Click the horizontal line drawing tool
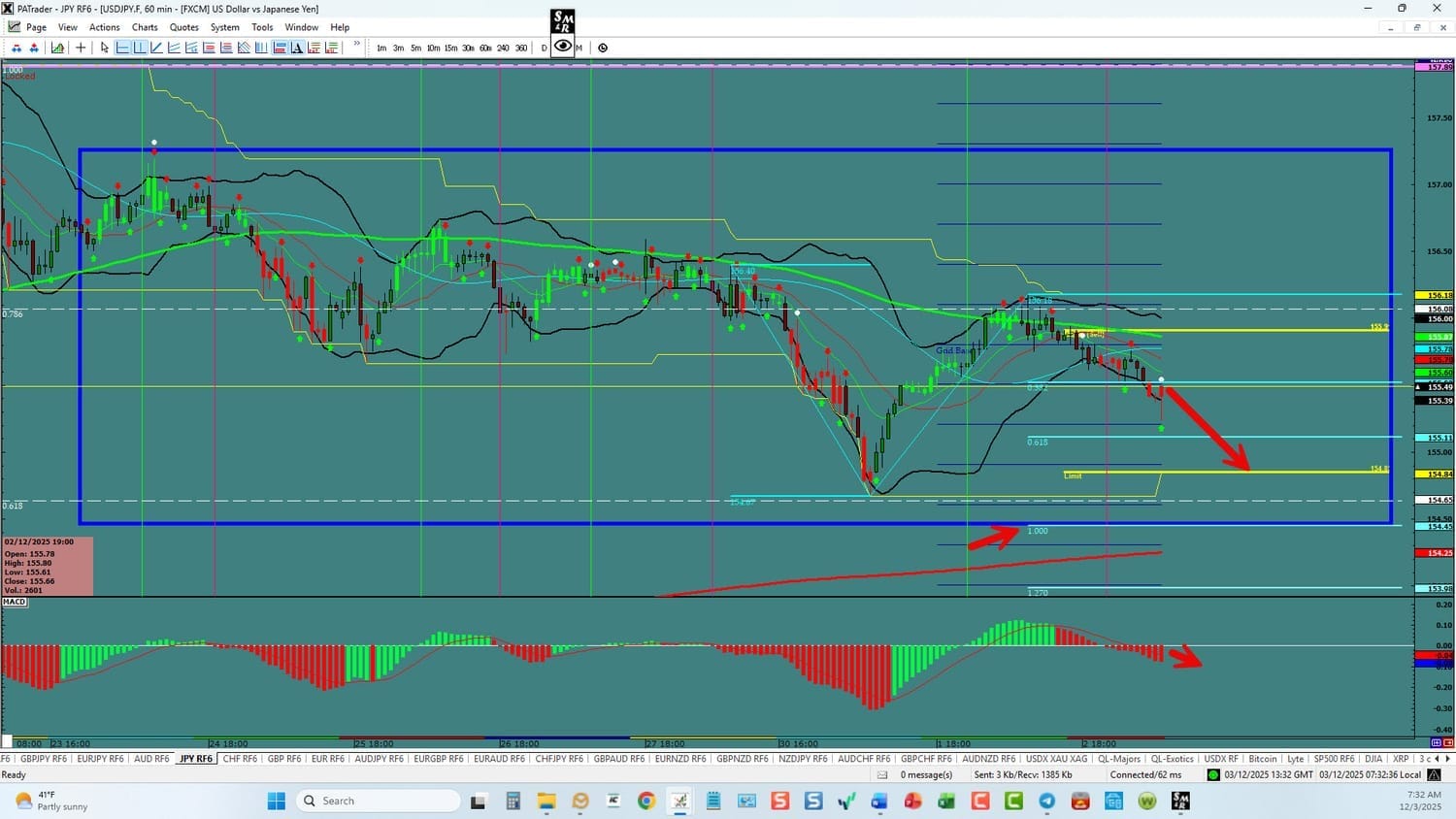Viewport: 1456px width, 819px height. pos(122,48)
